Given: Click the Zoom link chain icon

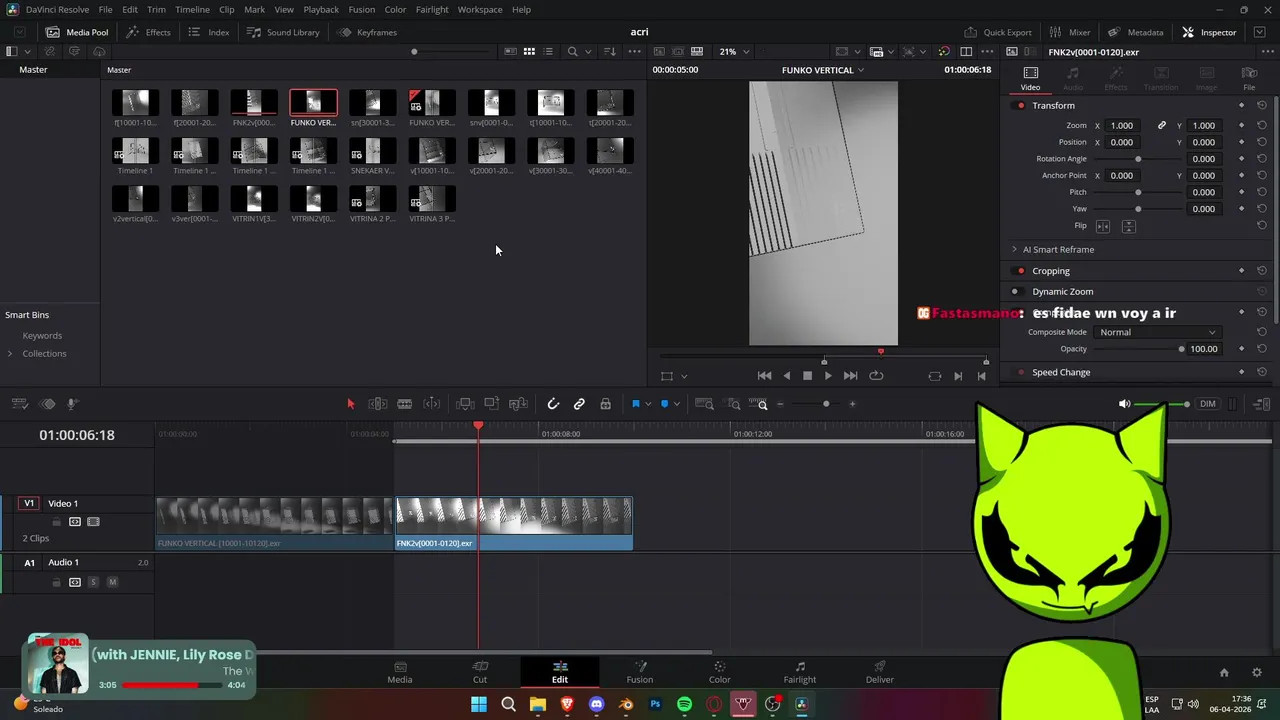Looking at the screenshot, I should (x=1161, y=126).
